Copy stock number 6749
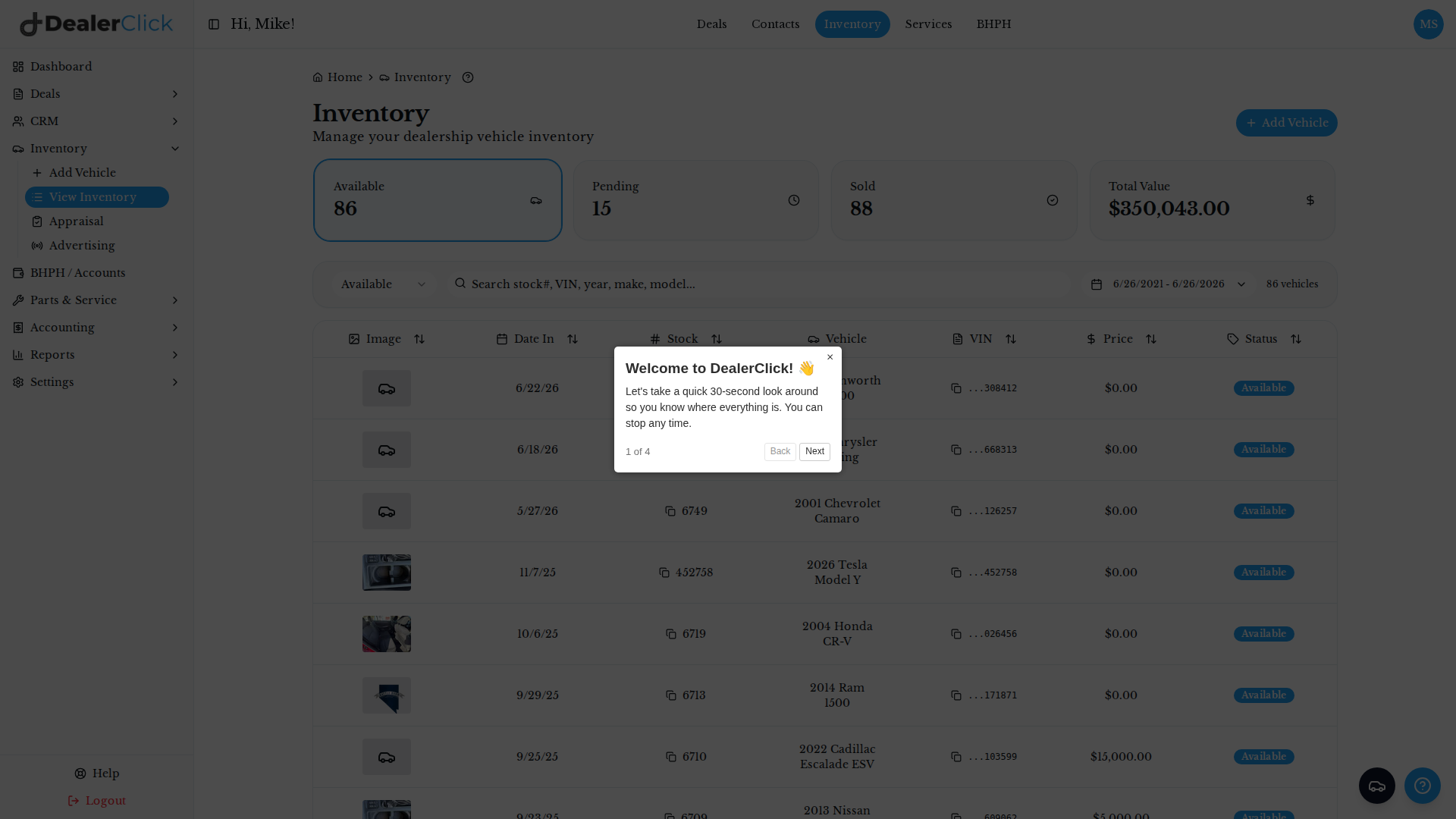Screen dimensions: 1456x819 point(670,511)
